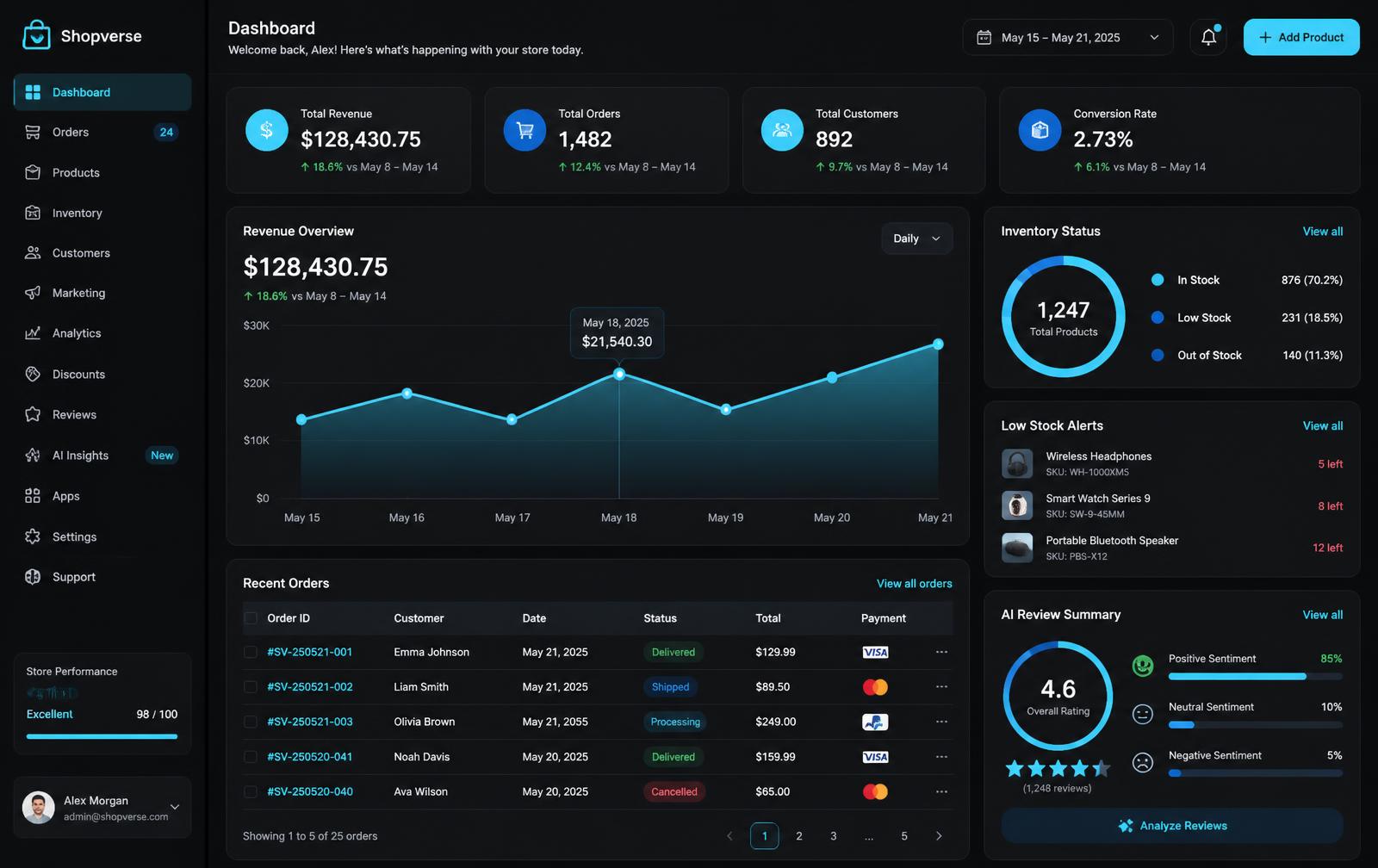Screen dimensions: 1378x868
Task: Open Discounts in the sidebar
Action: tap(102, 374)
